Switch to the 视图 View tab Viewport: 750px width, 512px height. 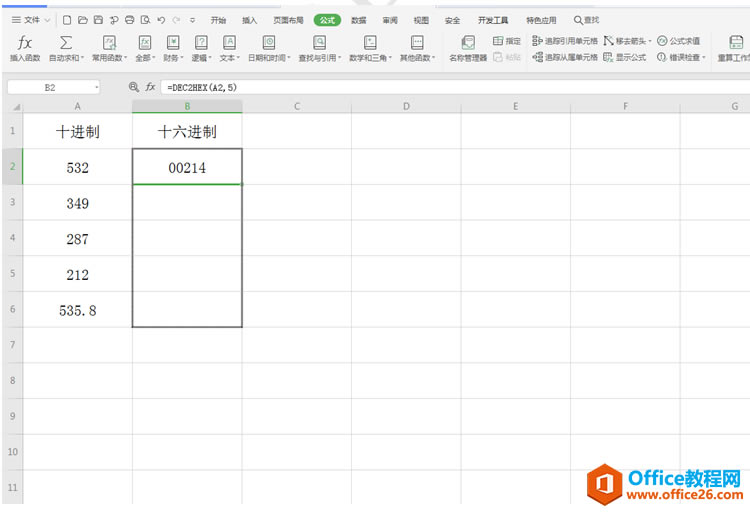[x=421, y=20]
